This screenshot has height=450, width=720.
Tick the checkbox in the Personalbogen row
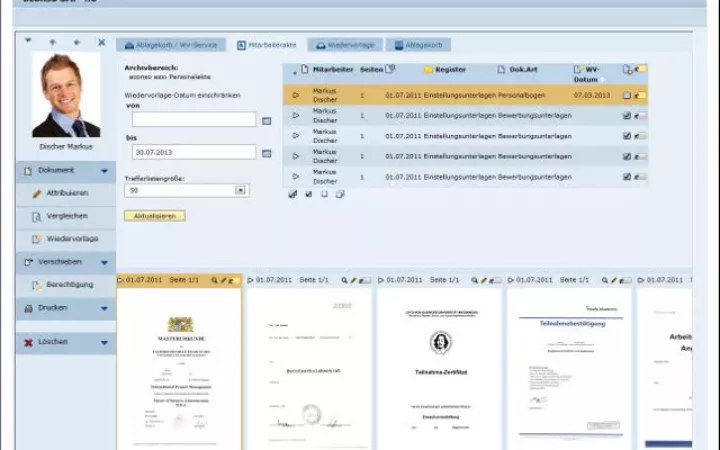[627, 96]
